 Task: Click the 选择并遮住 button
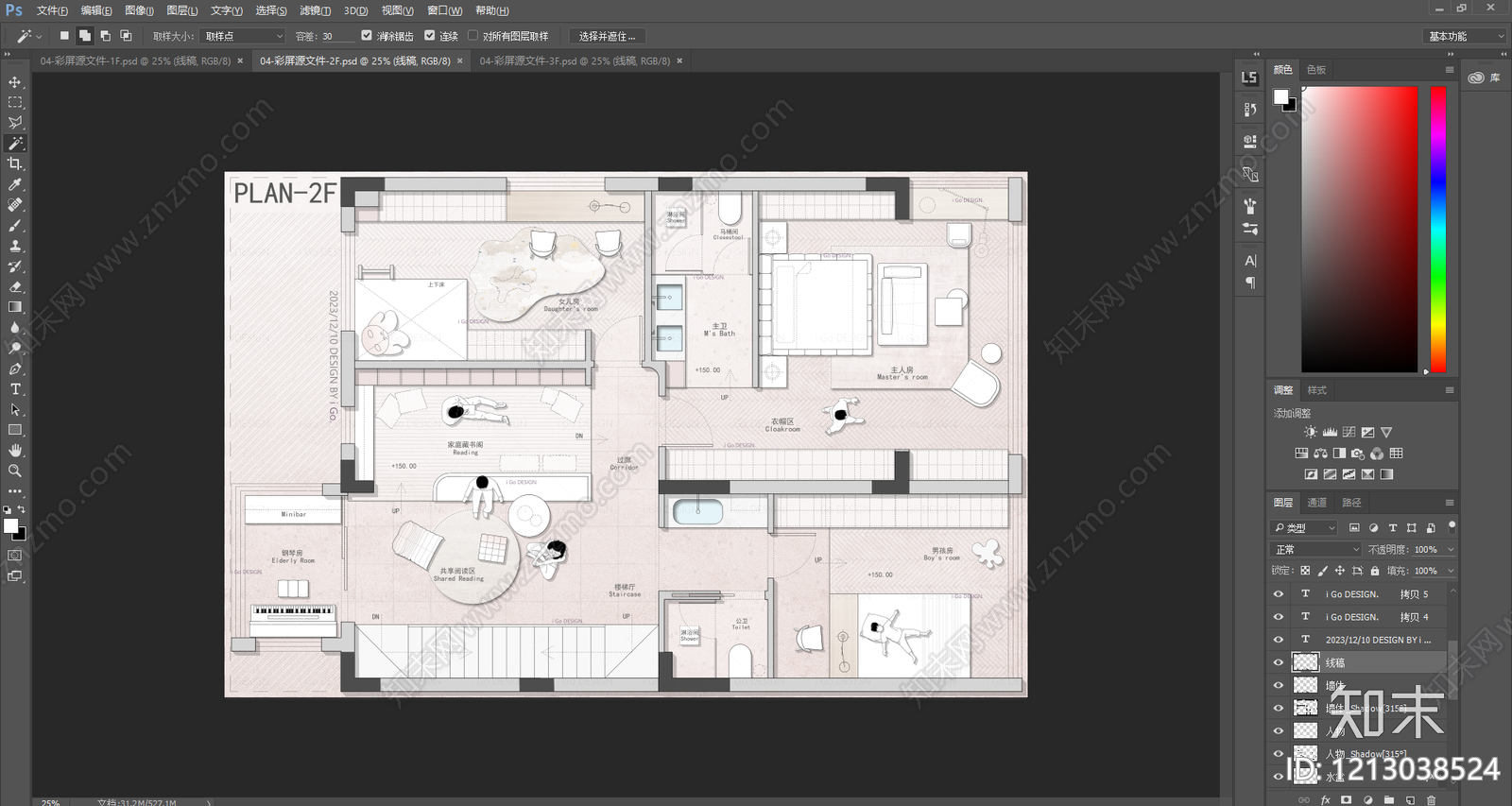tap(607, 36)
